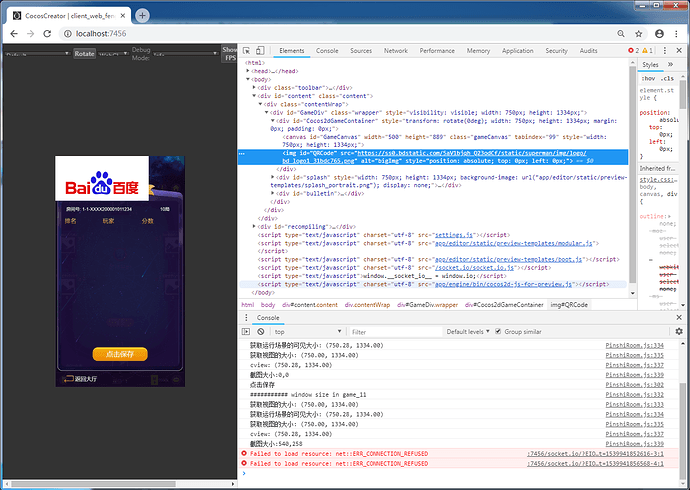This screenshot has height=490, width=690.
Task: Expand the div class toolbar node
Action: point(254,88)
